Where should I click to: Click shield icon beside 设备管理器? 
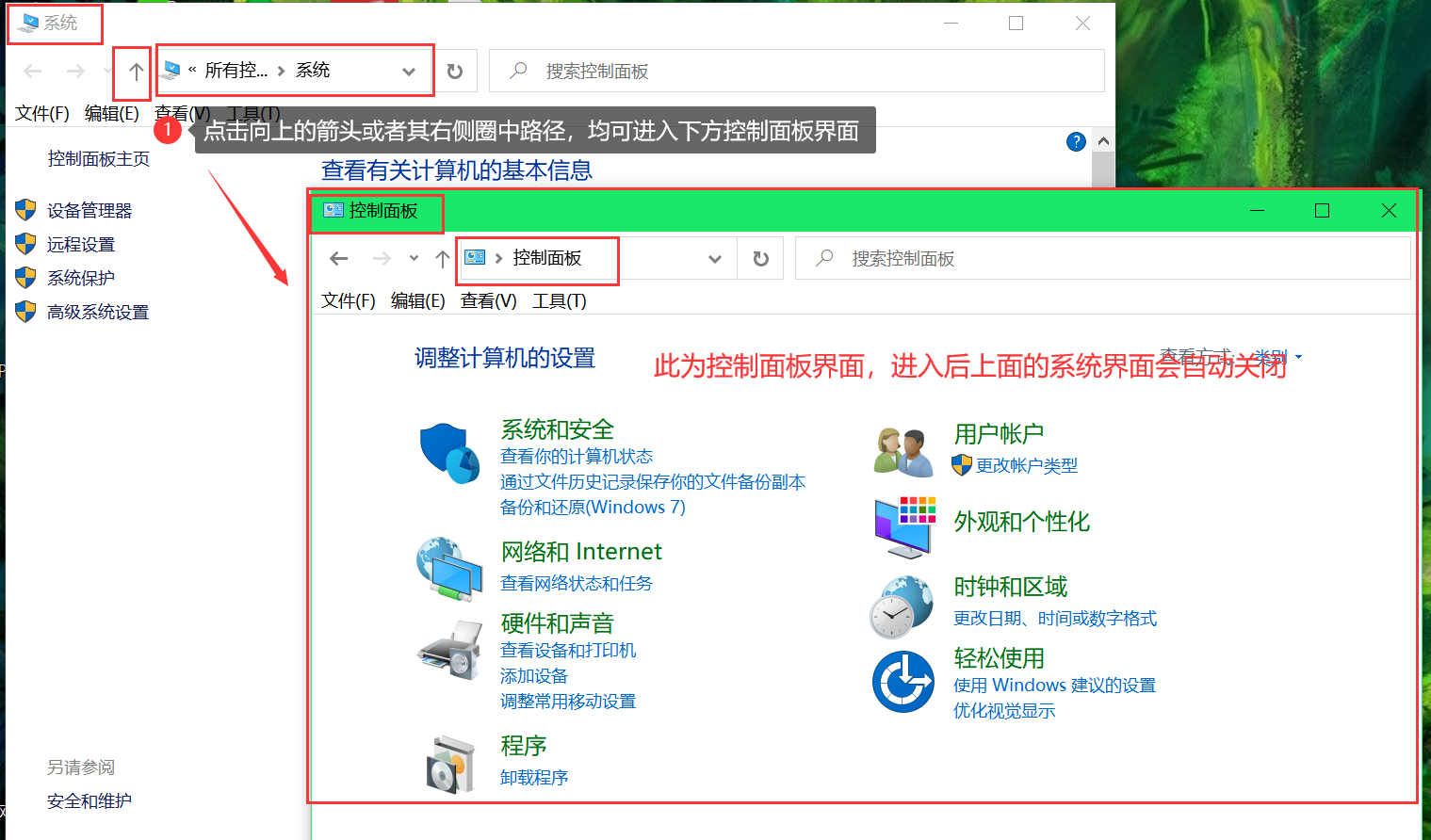pyautogui.click(x=25, y=210)
